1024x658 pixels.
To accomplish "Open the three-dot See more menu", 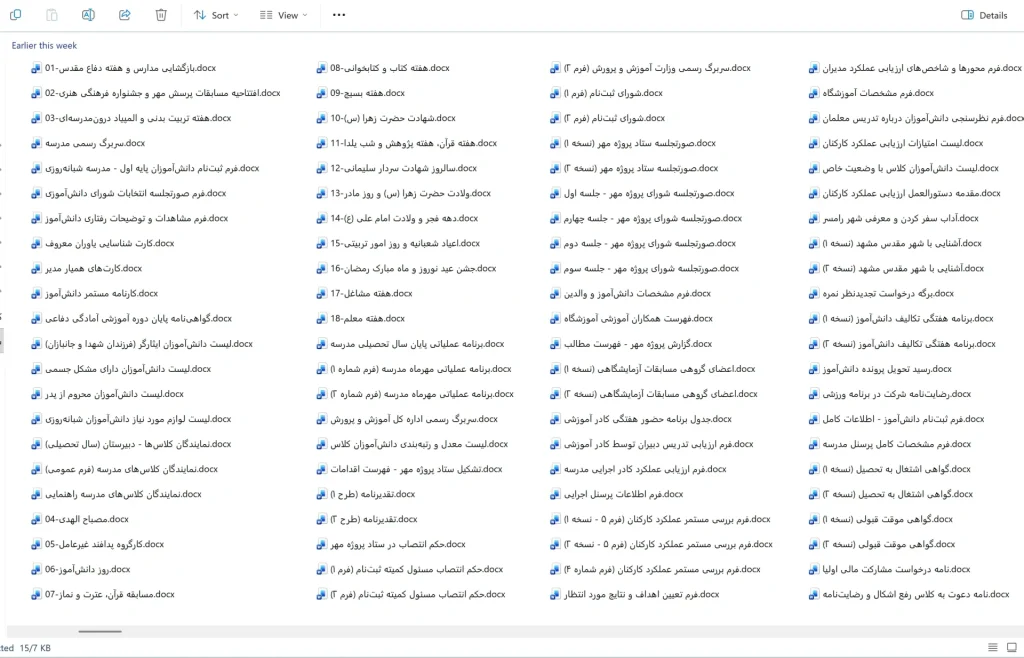I will pyautogui.click(x=339, y=14).
